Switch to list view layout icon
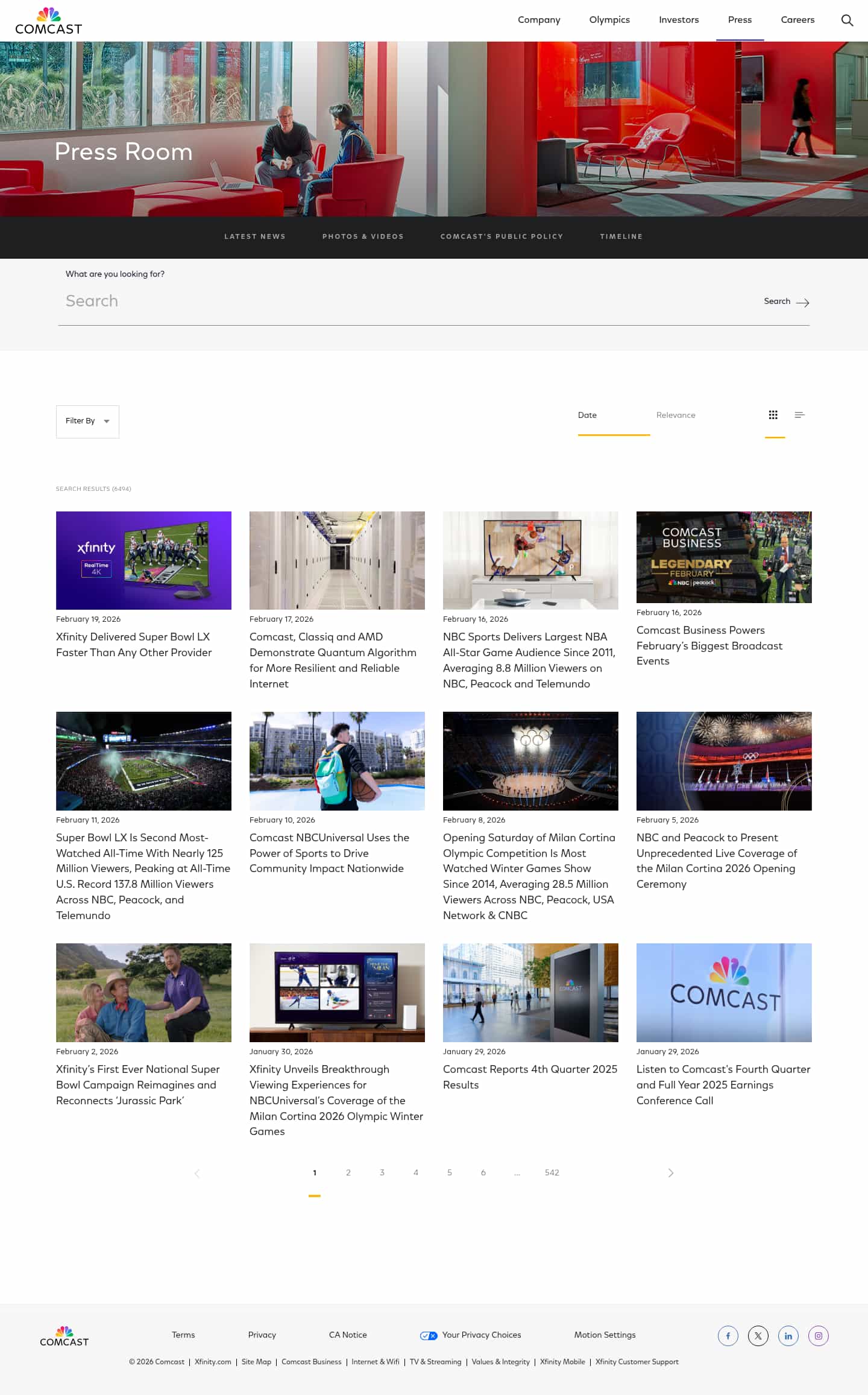This screenshot has height=1395, width=868. (x=800, y=415)
